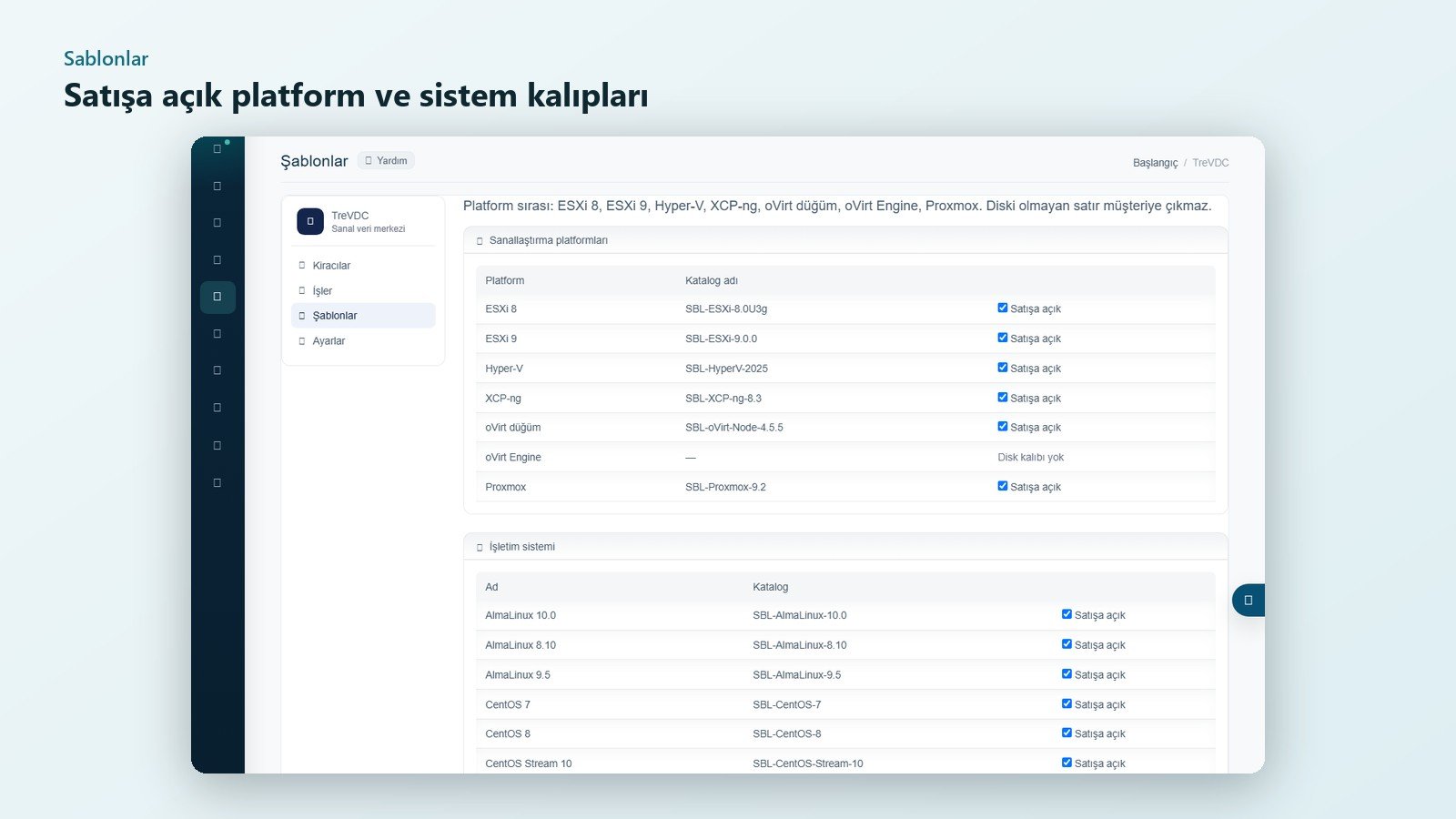This screenshot has height=819, width=1456.
Task: Click the Disk kalıbı yok status text
Action: (1030, 458)
